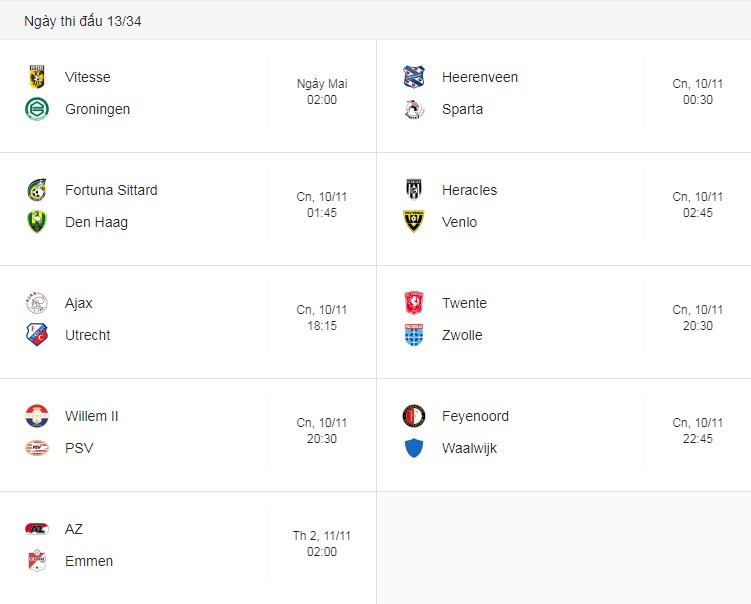Open the Utrecht team logo
The height and width of the screenshot is (604, 751).
[37, 335]
